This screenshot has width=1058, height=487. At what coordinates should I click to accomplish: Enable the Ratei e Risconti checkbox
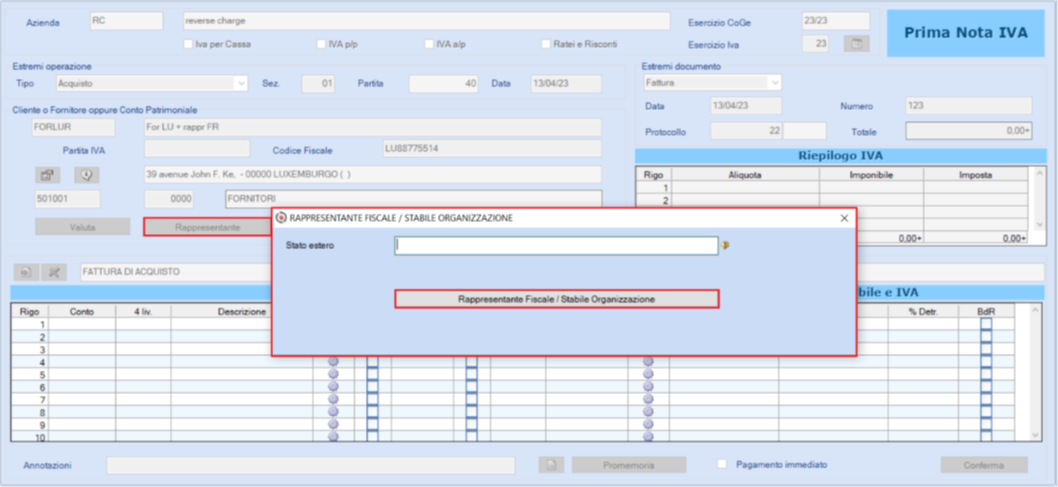click(x=547, y=45)
